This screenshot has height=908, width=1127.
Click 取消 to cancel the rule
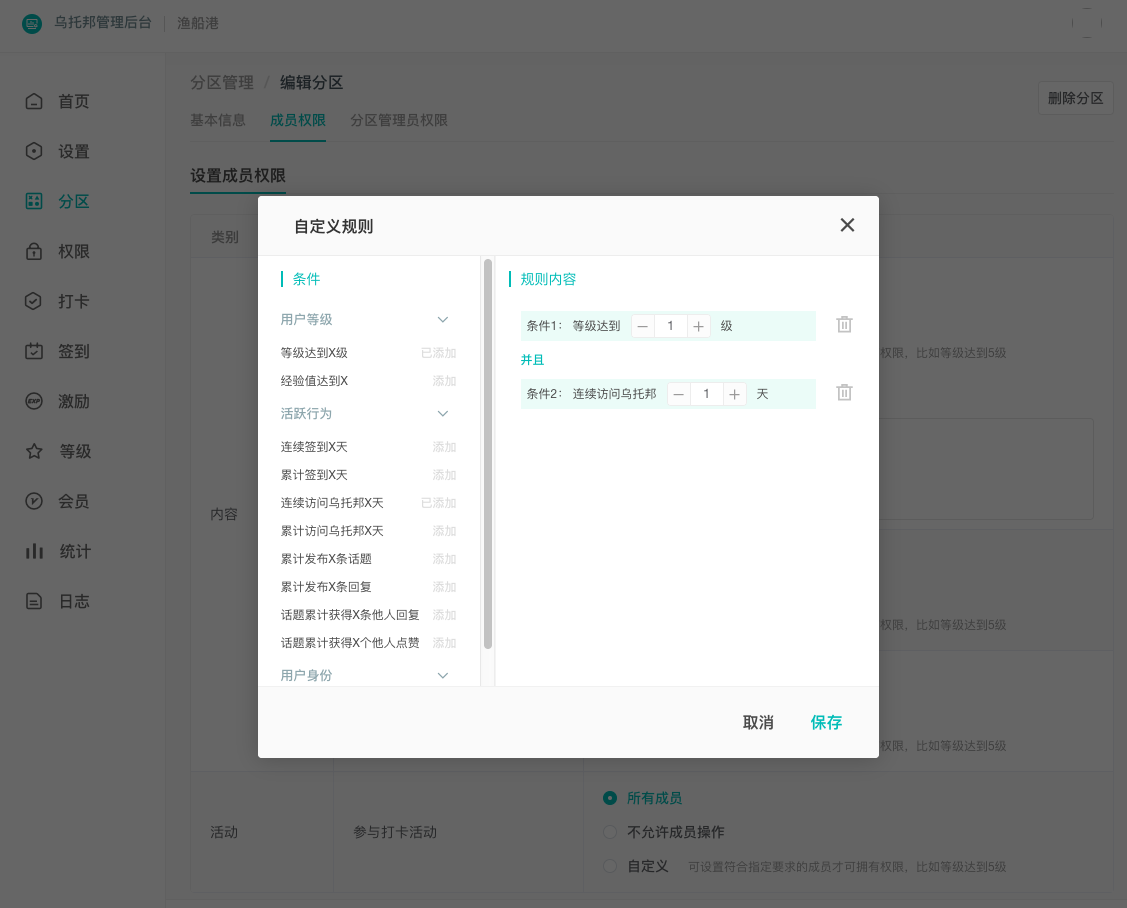coord(758,723)
